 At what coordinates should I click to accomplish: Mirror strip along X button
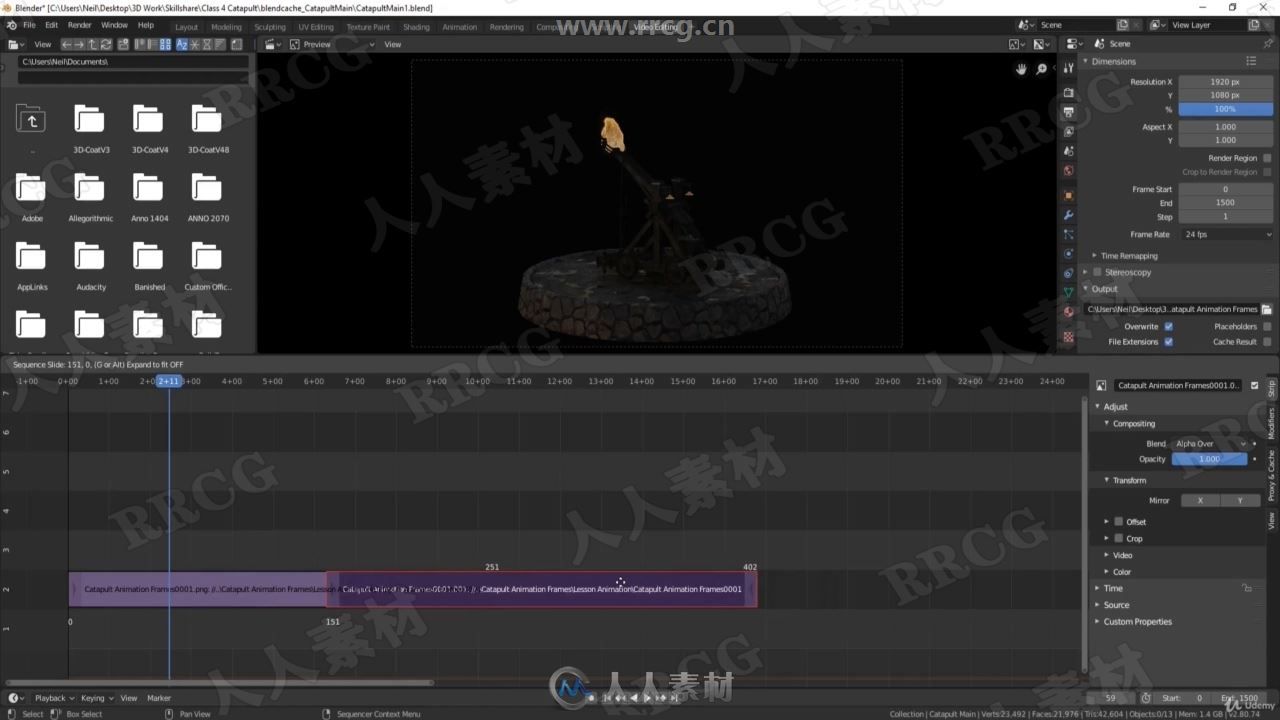pyautogui.click(x=1200, y=500)
